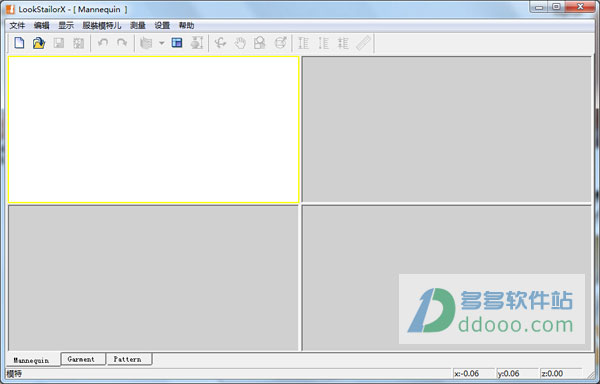
Task: Click the greyed 3D view cube icon
Action: pyautogui.click(x=146, y=43)
